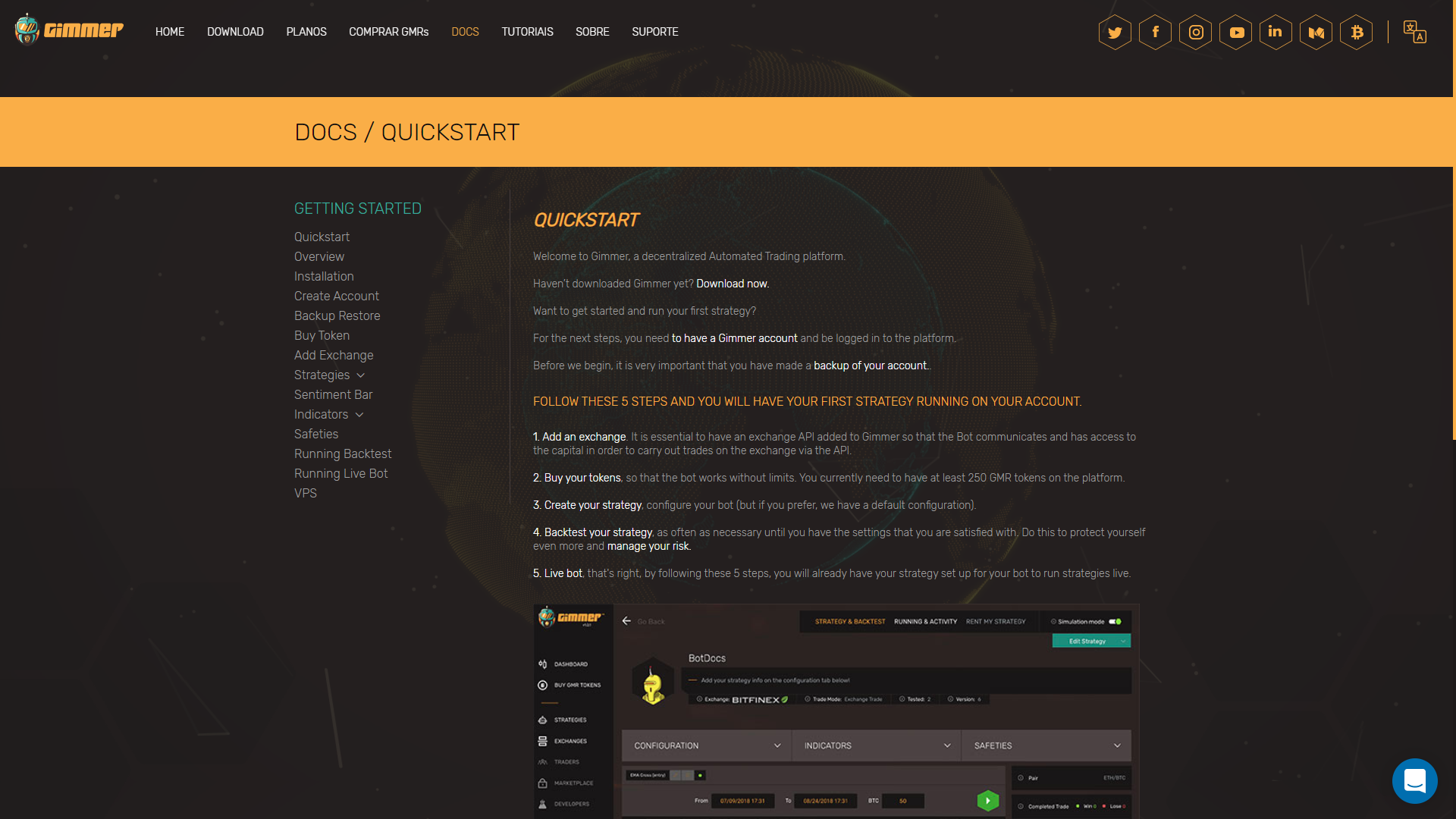Open the PLANOS menu item
Viewport: 1456px width, 819px height.
(x=306, y=32)
